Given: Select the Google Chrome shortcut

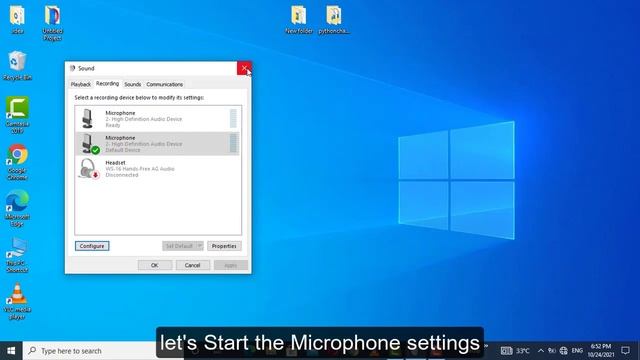Looking at the screenshot, I should (17, 162).
